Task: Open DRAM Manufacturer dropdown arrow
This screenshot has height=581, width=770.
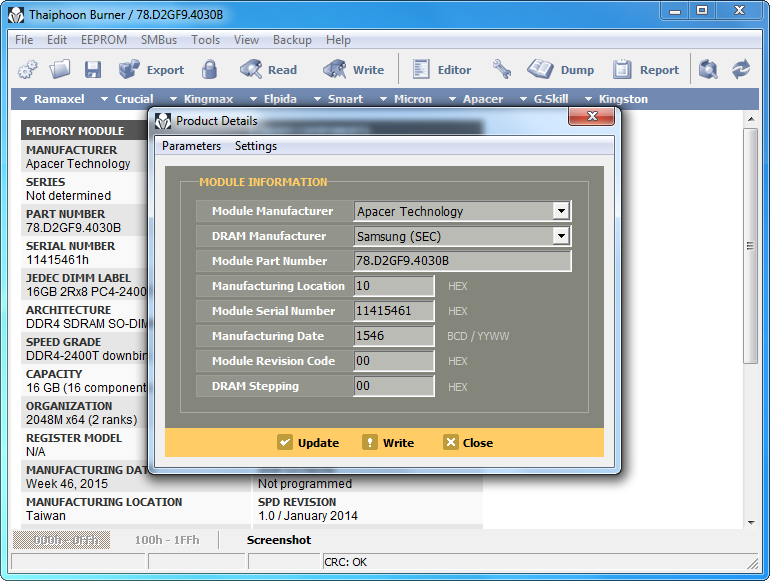Action: coord(561,236)
